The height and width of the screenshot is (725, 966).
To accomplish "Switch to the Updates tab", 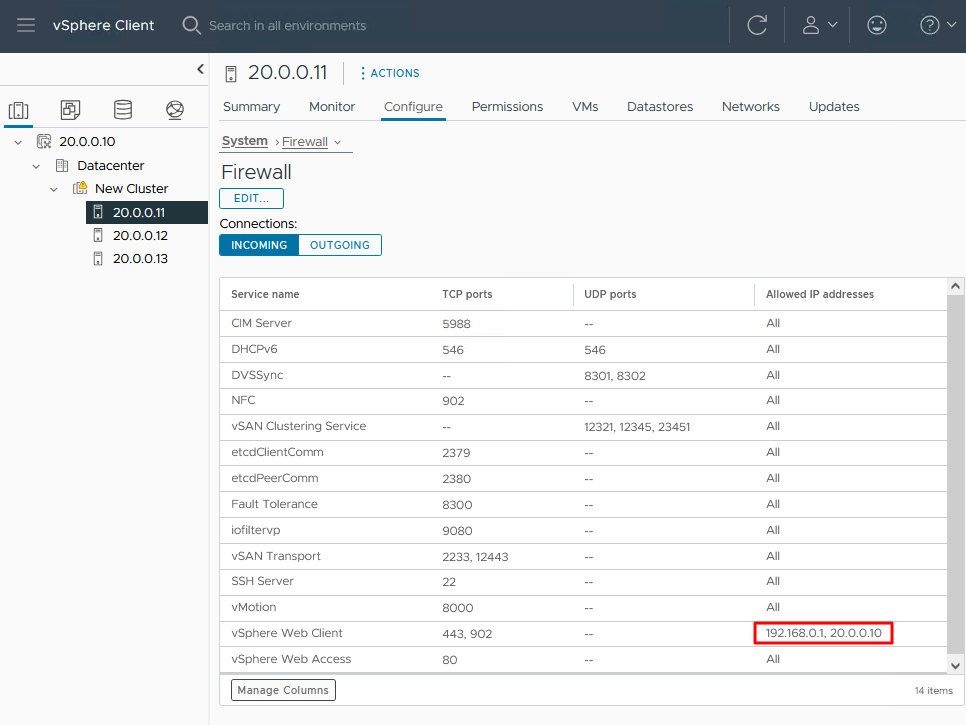I will point(834,107).
